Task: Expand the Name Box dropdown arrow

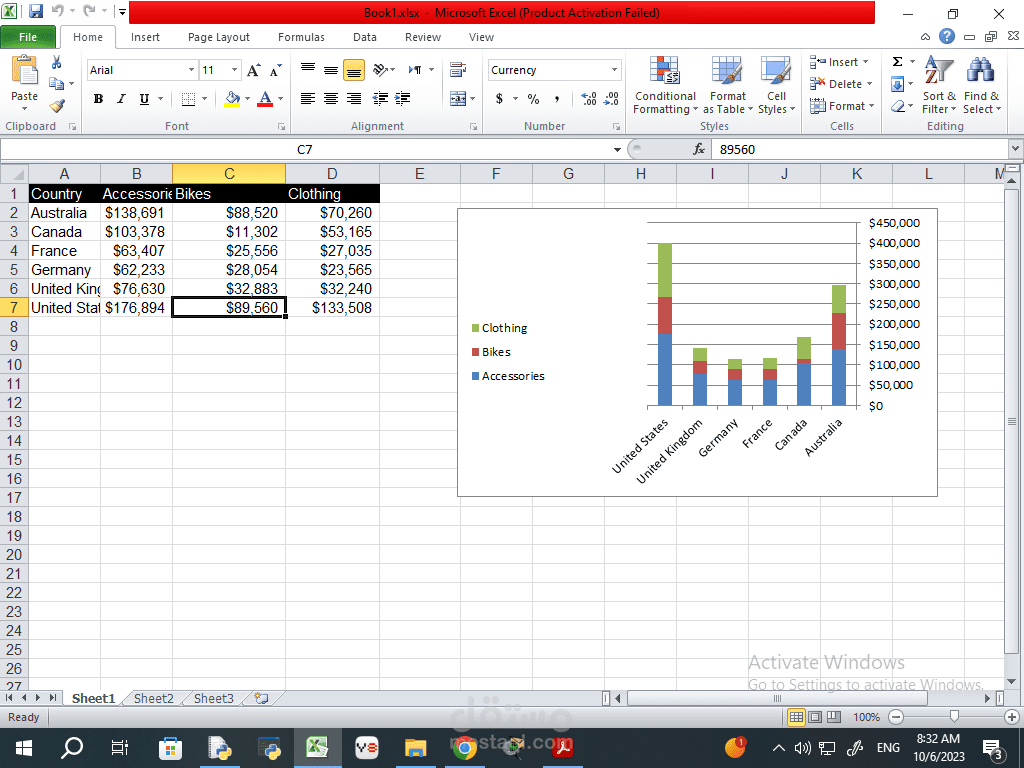Action: 617,150
